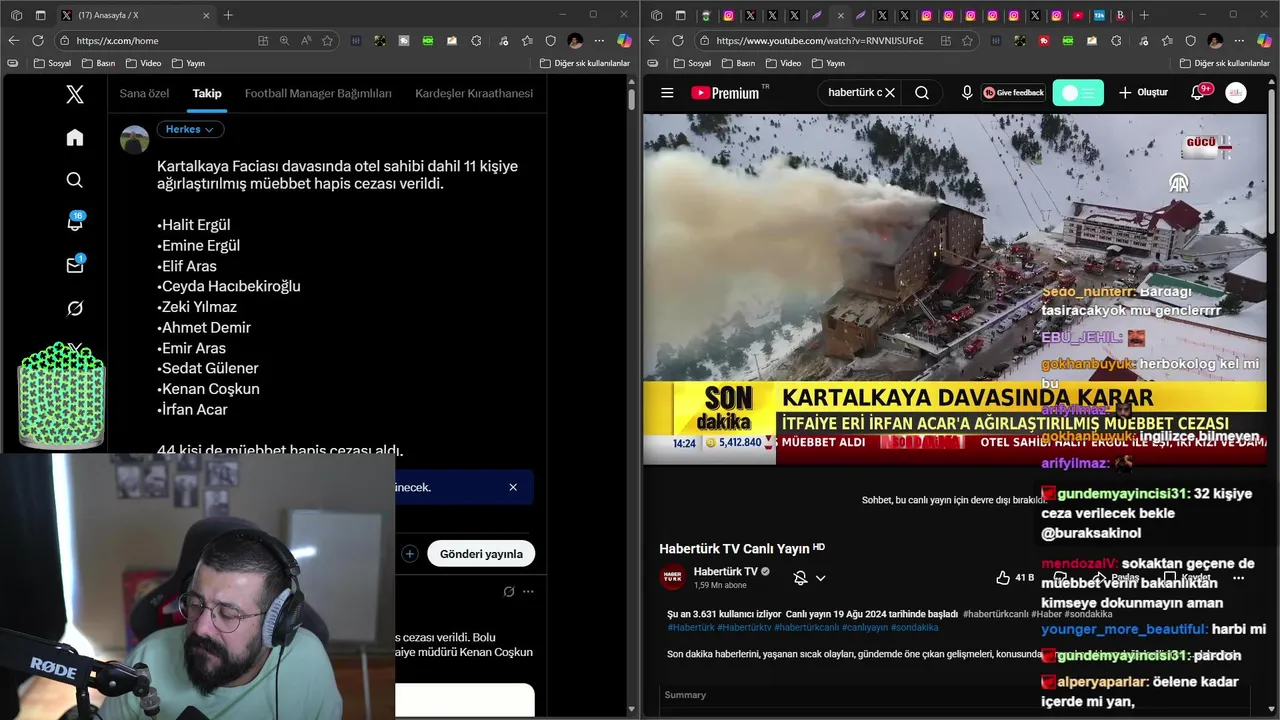Favorite this page via star in X address bar
The image size is (1280, 720).
click(x=327, y=41)
